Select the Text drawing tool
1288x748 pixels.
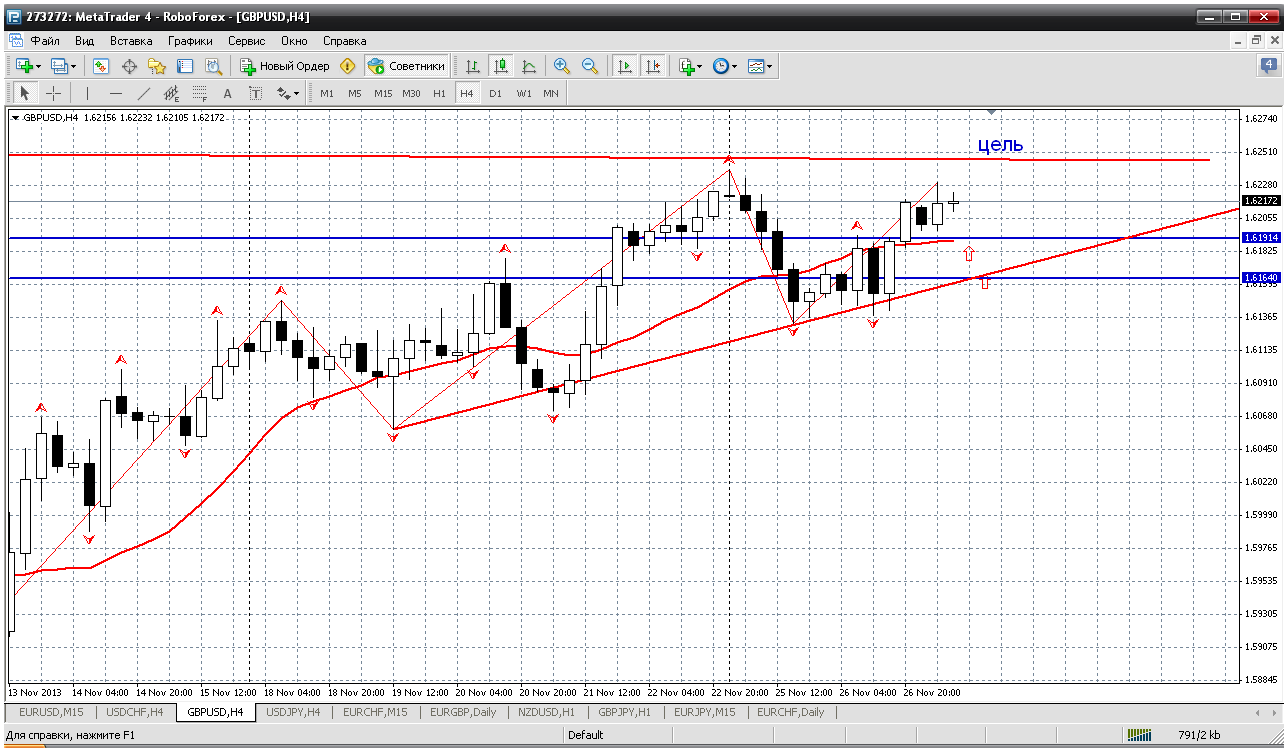(227, 93)
